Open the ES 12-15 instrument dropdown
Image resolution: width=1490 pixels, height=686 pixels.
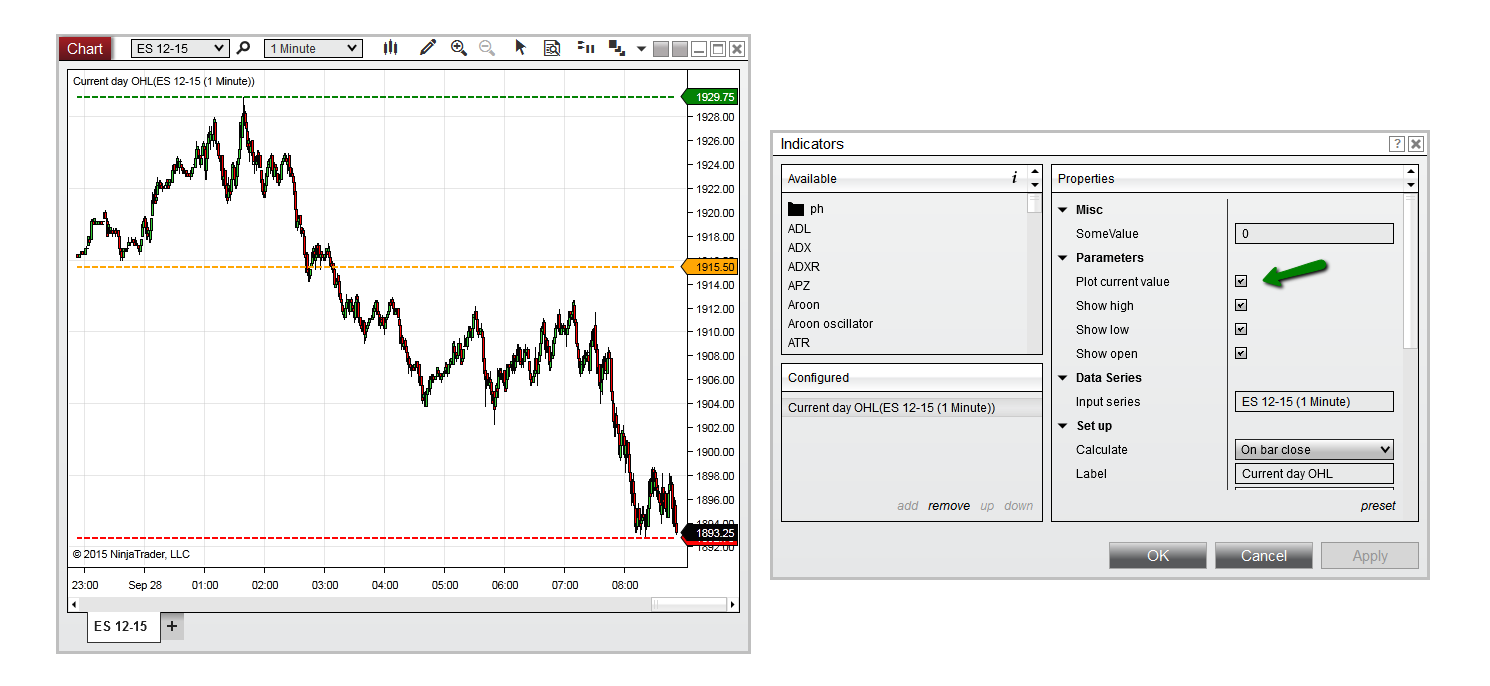point(180,48)
